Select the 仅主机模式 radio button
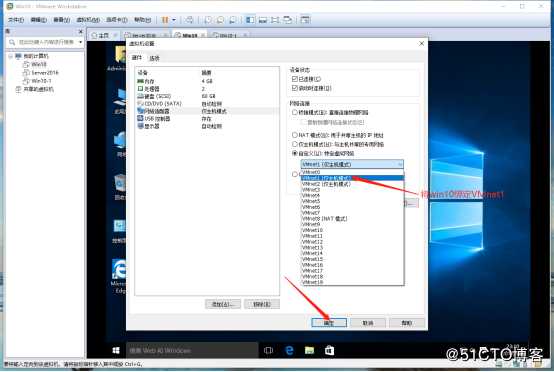554x372 pixels. (x=295, y=144)
